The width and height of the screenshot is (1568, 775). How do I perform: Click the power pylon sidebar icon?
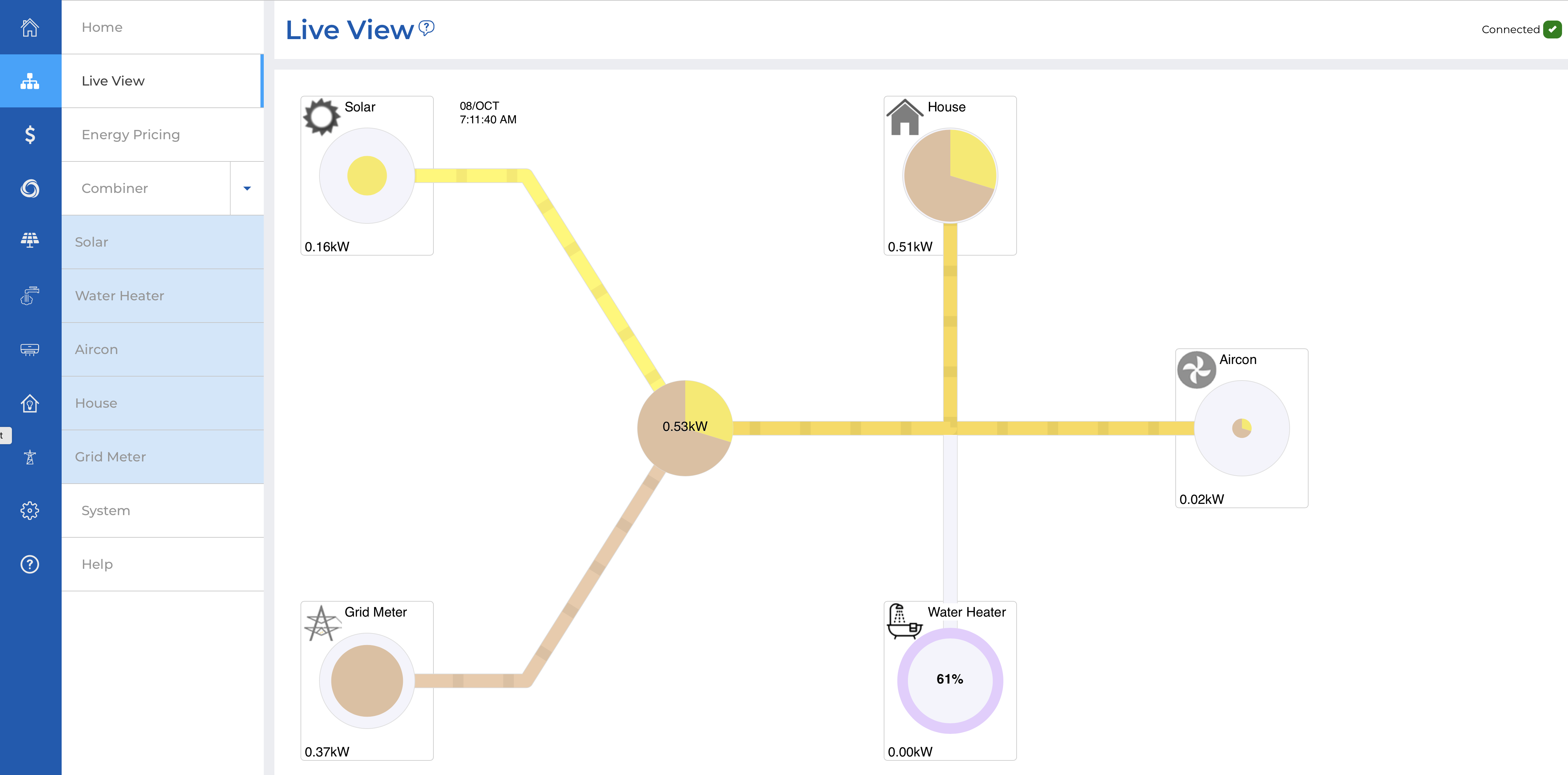30,456
